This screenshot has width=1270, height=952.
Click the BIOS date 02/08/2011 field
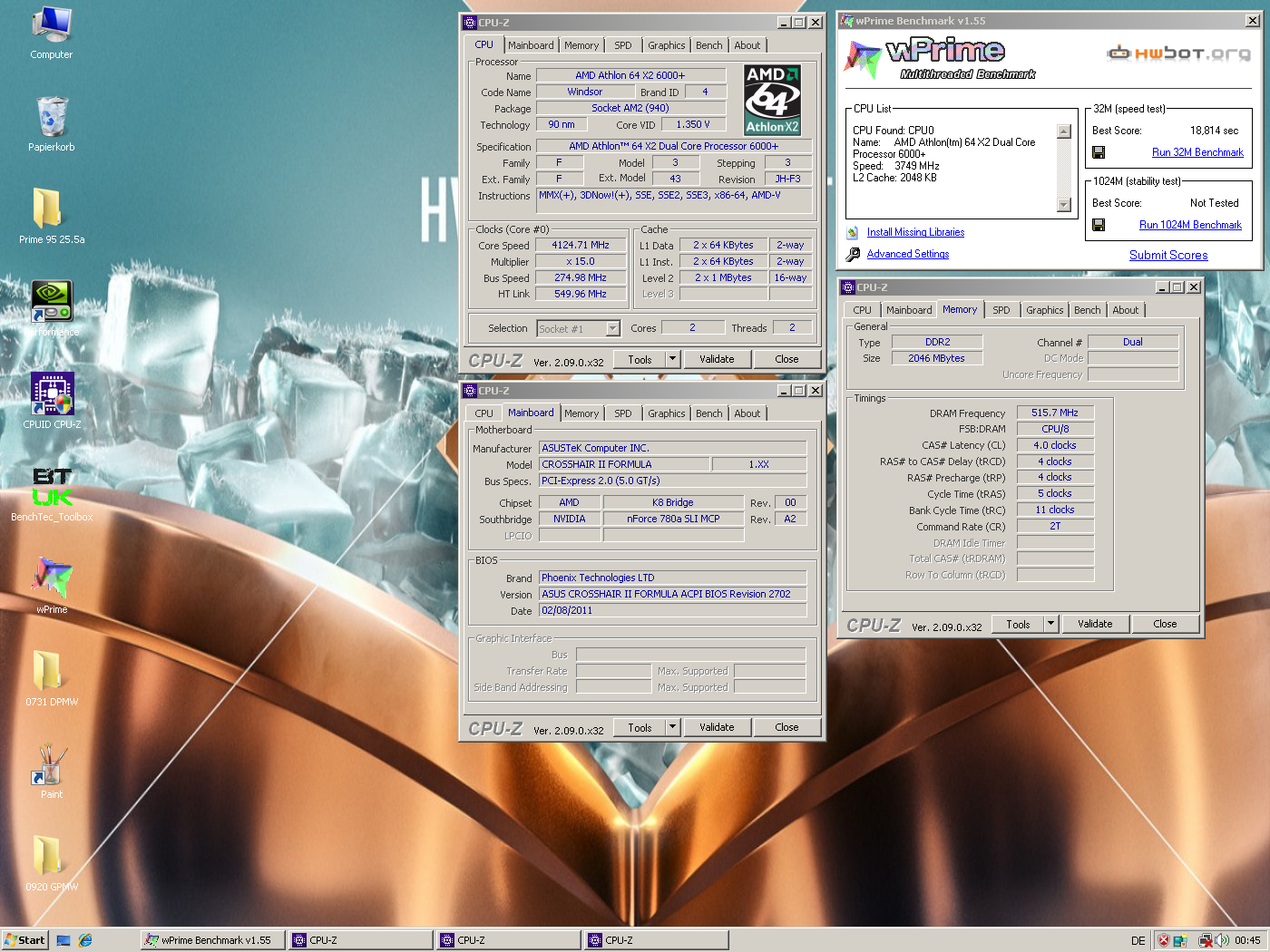672,611
